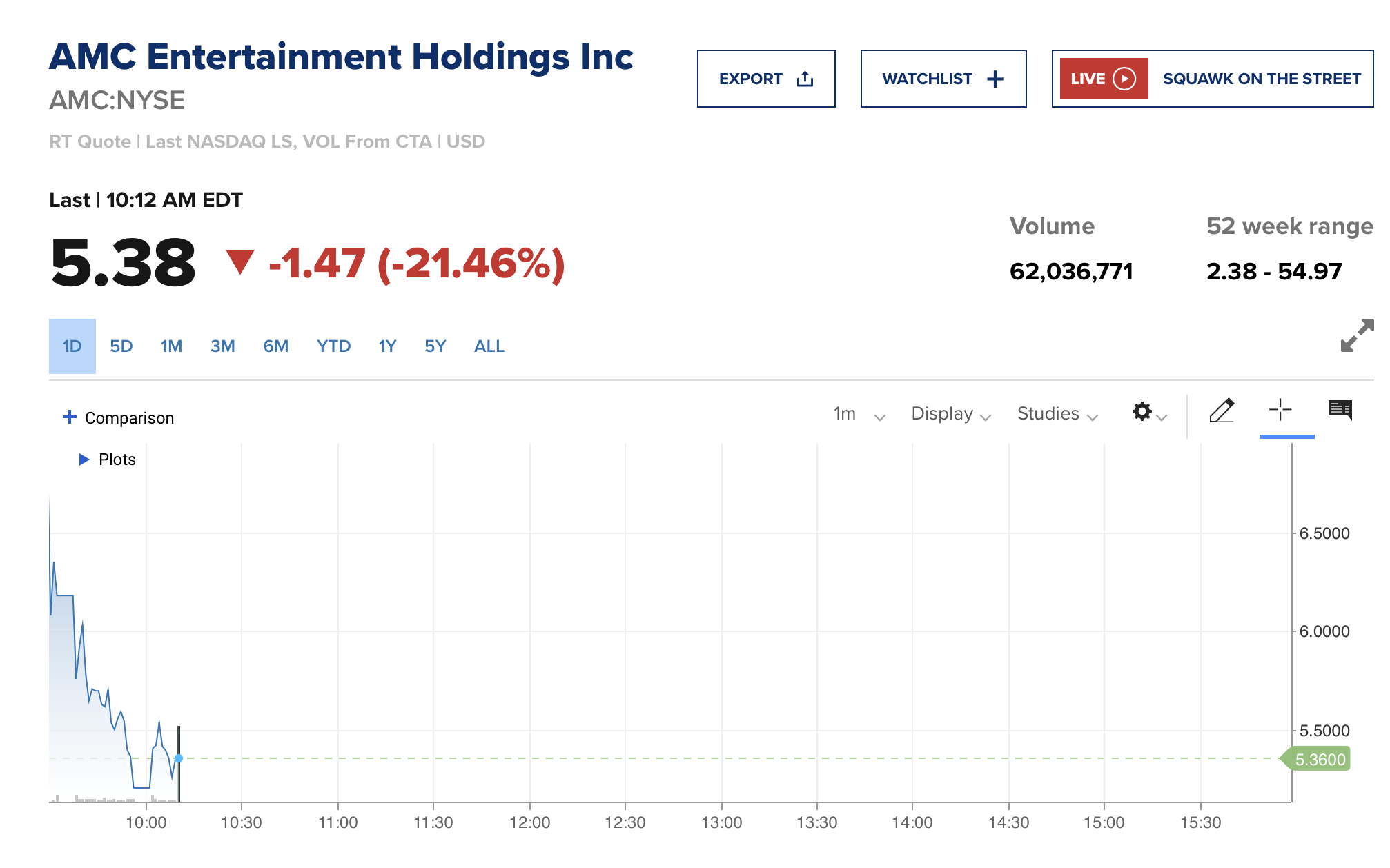Expand the Plots disclosure triangle

(x=84, y=460)
